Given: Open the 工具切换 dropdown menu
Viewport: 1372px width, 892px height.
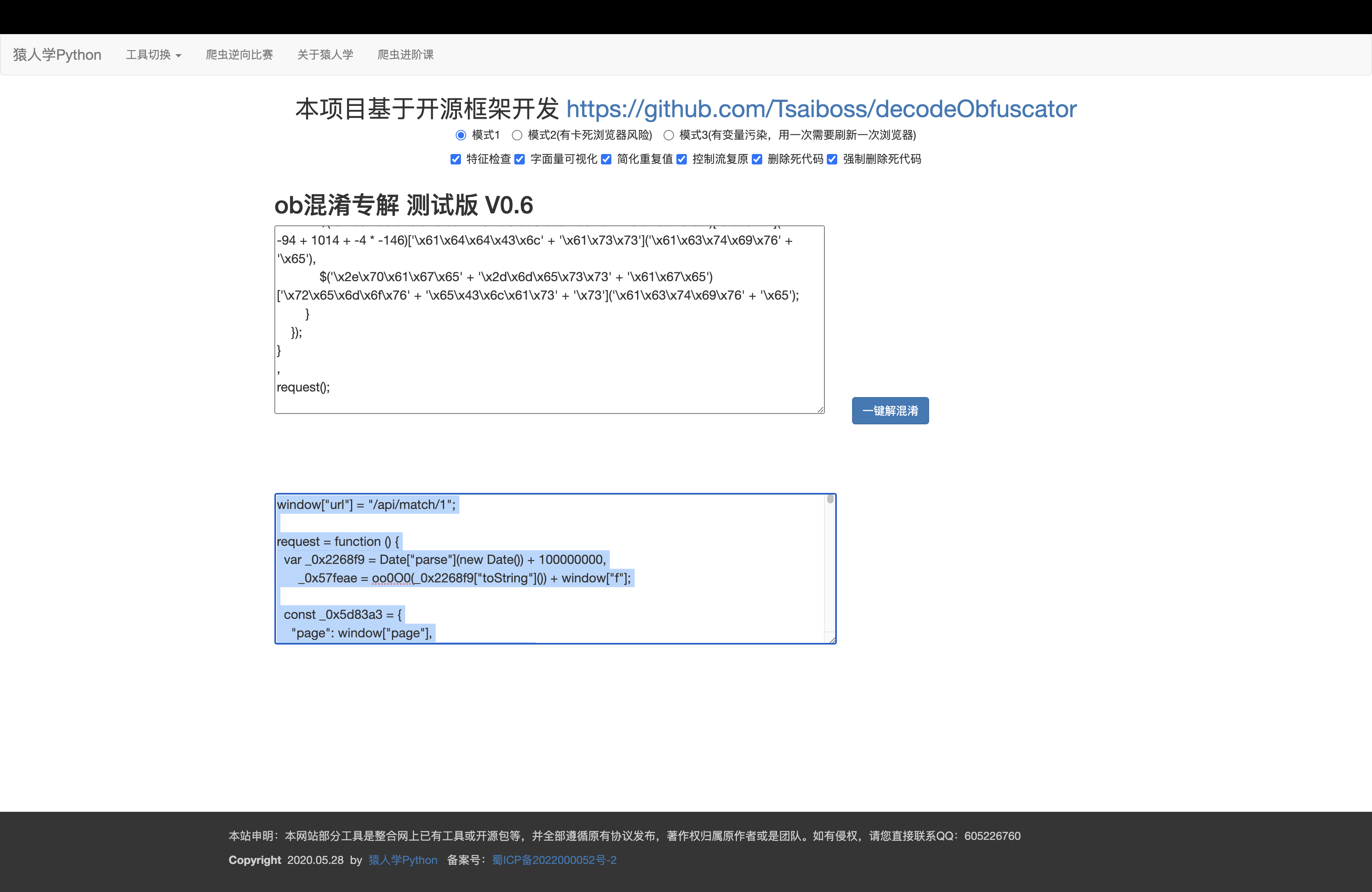Looking at the screenshot, I should tap(153, 55).
